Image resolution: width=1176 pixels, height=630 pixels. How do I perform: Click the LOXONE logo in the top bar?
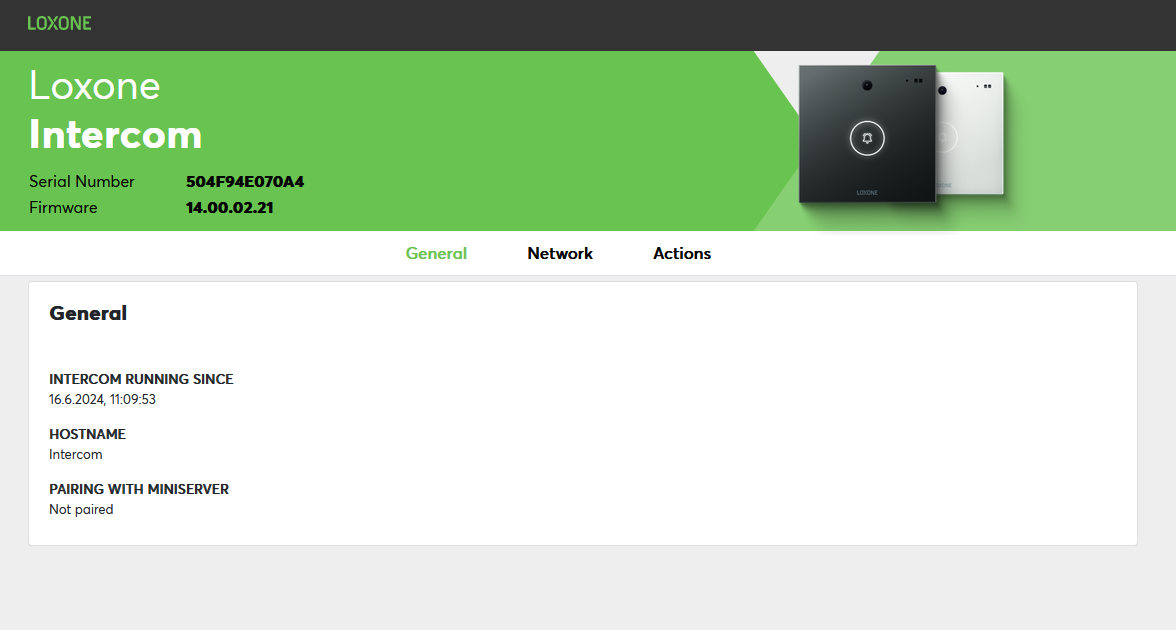[x=59, y=23]
